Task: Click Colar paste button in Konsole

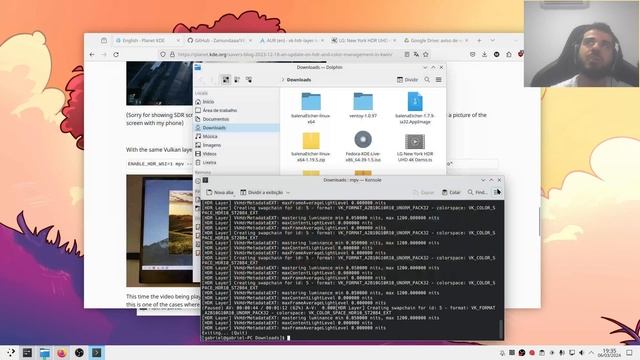Action: pyautogui.click(x=451, y=192)
